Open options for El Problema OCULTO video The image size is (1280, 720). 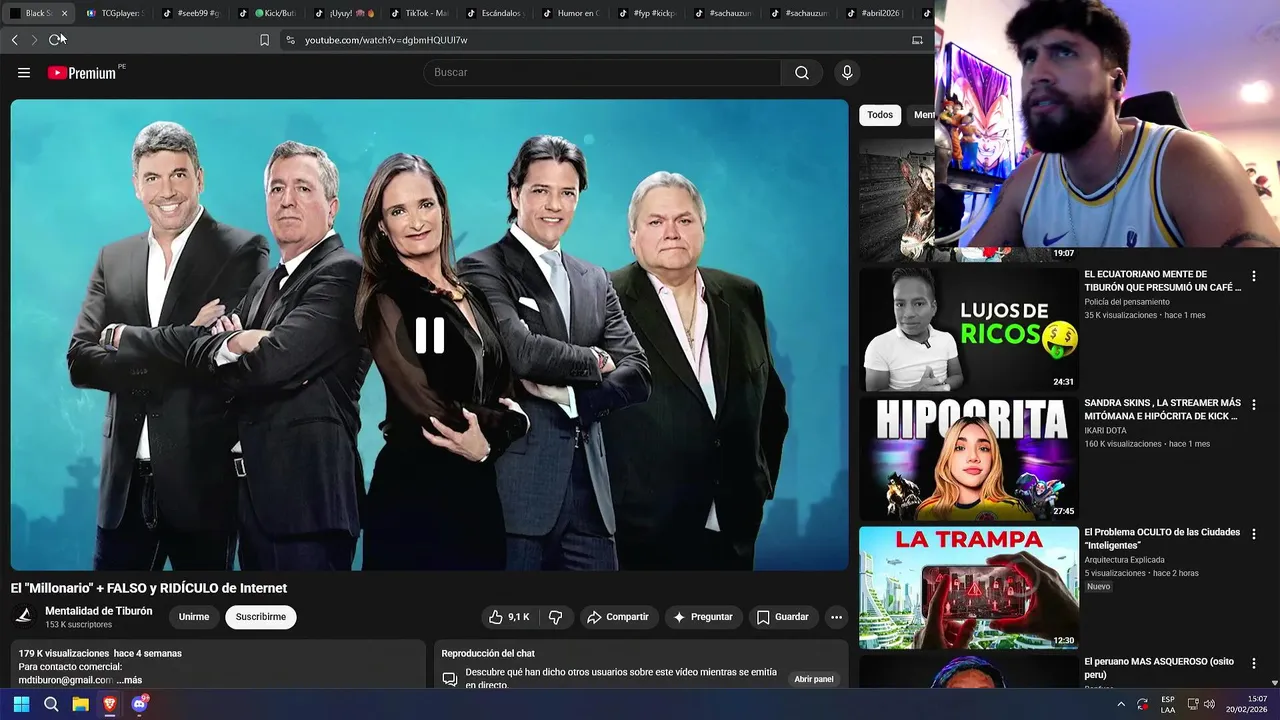(x=1254, y=534)
